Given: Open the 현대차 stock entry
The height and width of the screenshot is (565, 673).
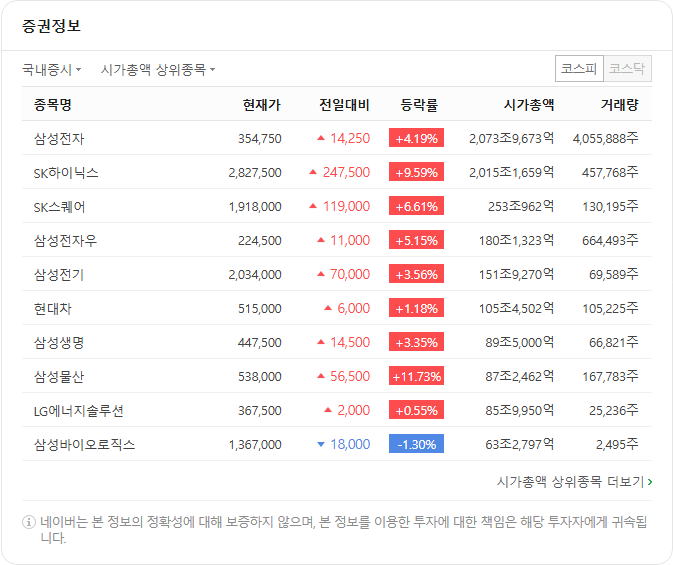Looking at the screenshot, I should pyautogui.click(x=52, y=309).
